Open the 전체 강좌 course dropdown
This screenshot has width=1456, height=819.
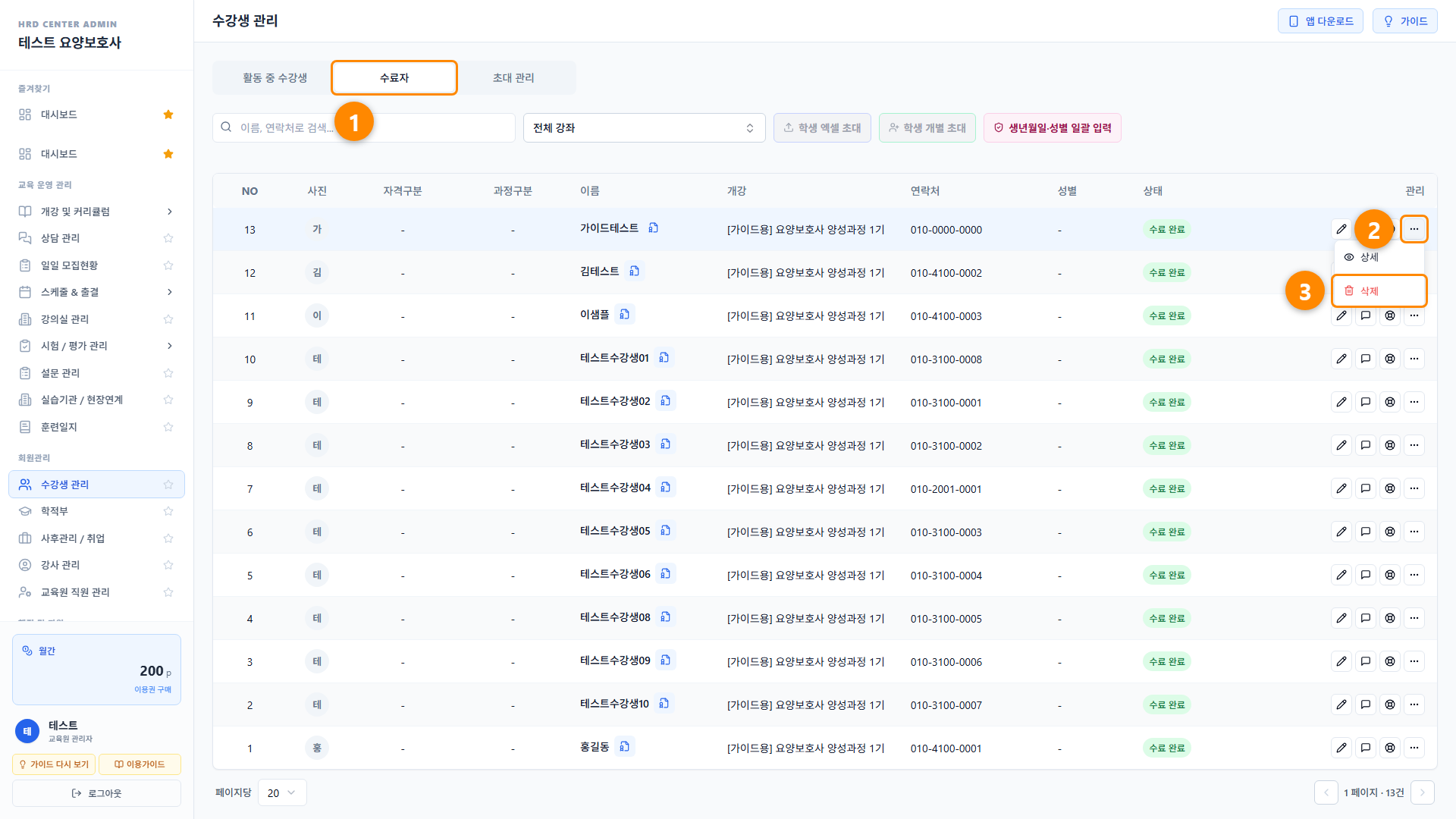click(x=644, y=127)
